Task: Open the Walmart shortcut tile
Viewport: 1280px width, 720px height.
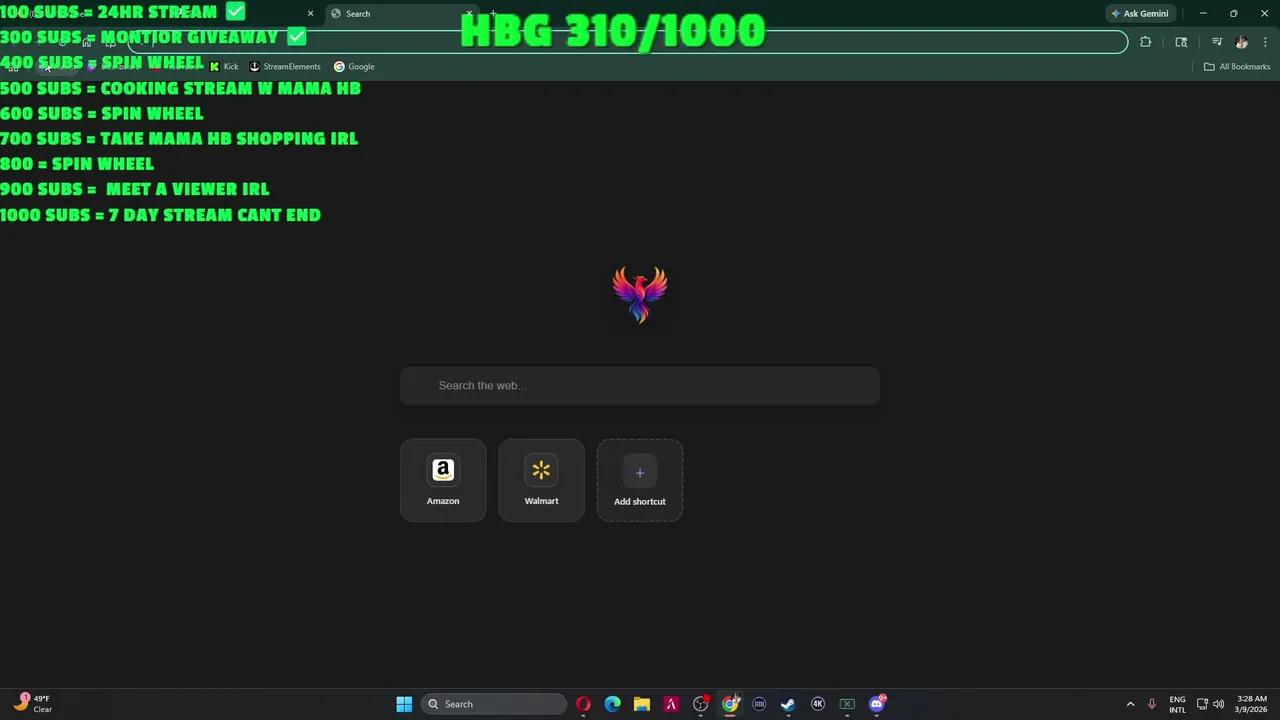Action: [x=541, y=480]
